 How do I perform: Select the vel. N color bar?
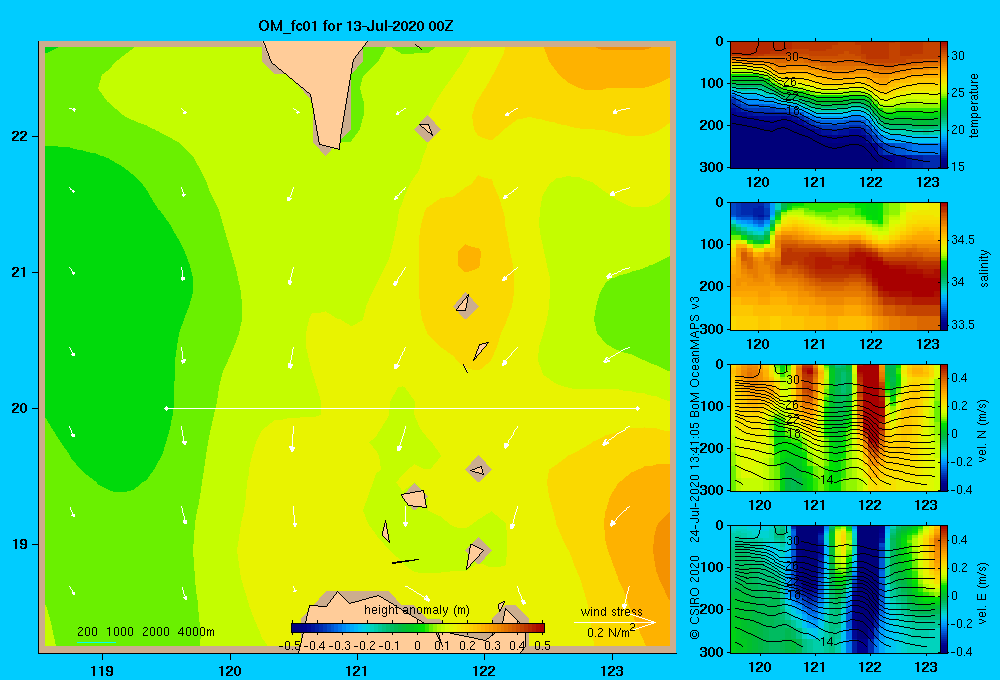[944, 427]
